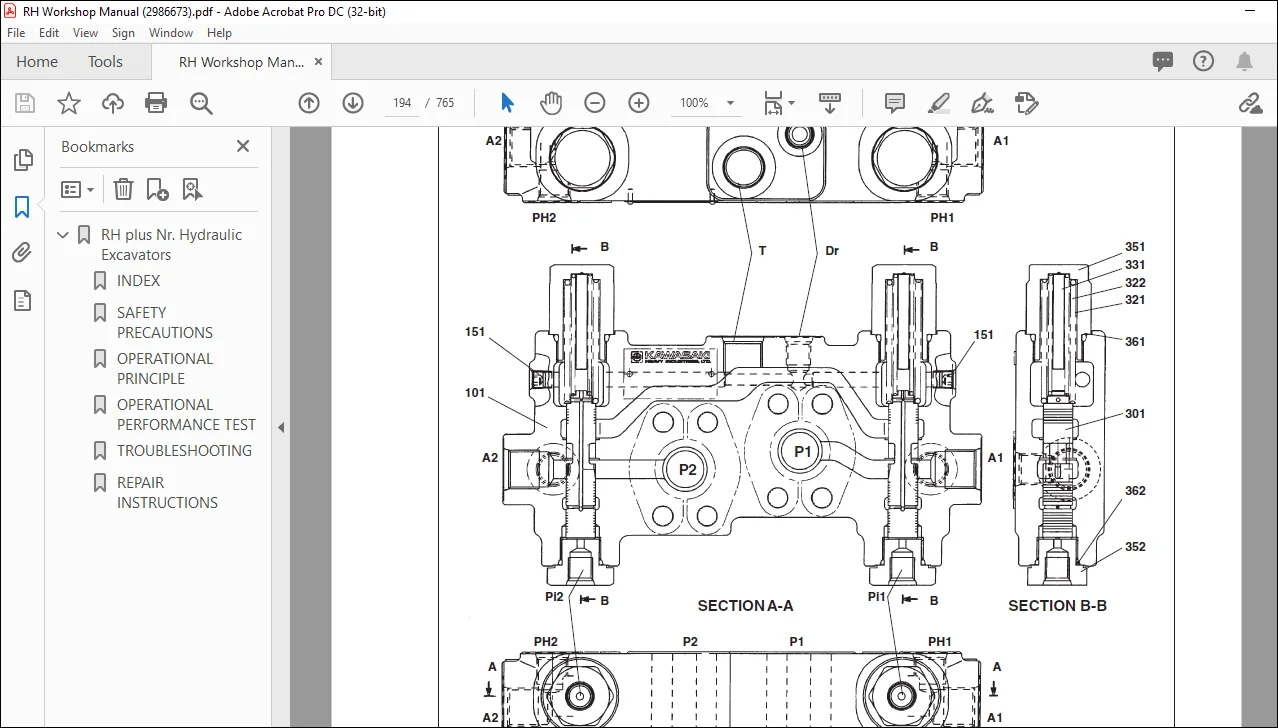The width and height of the screenshot is (1278, 728).
Task: Open the TROUBLESHOOTING bookmark
Action: 184,451
